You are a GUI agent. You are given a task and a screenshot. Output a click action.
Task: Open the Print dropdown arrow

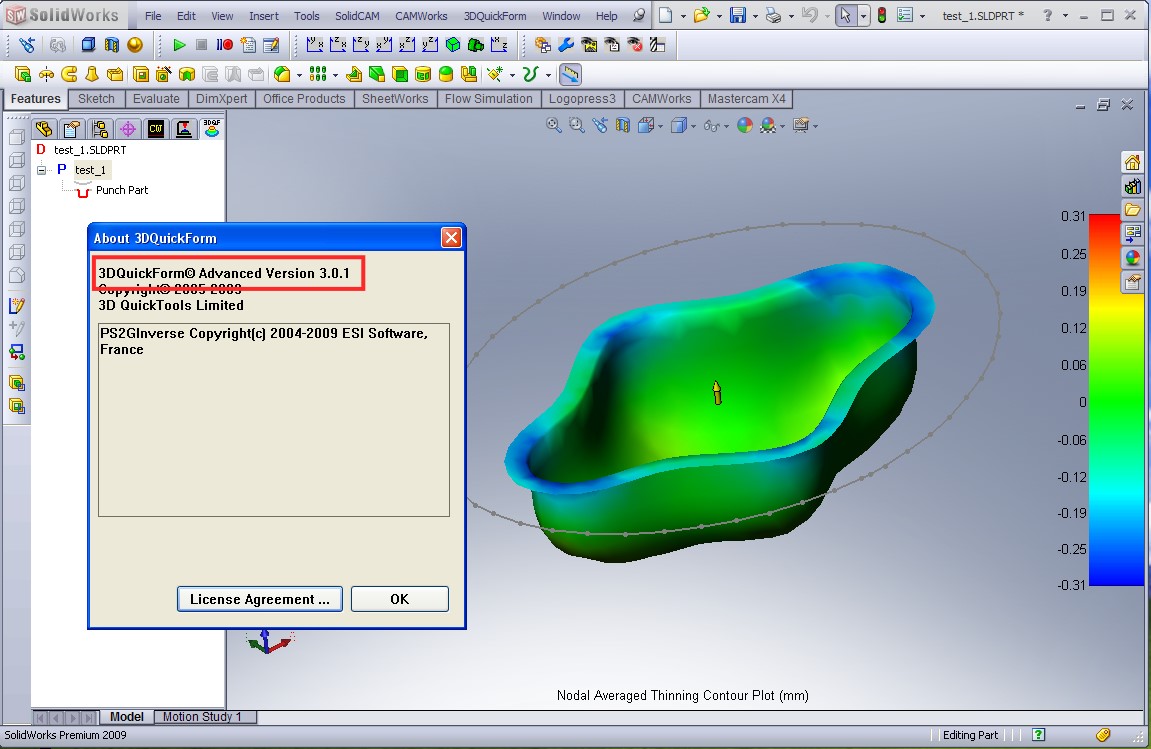click(791, 16)
